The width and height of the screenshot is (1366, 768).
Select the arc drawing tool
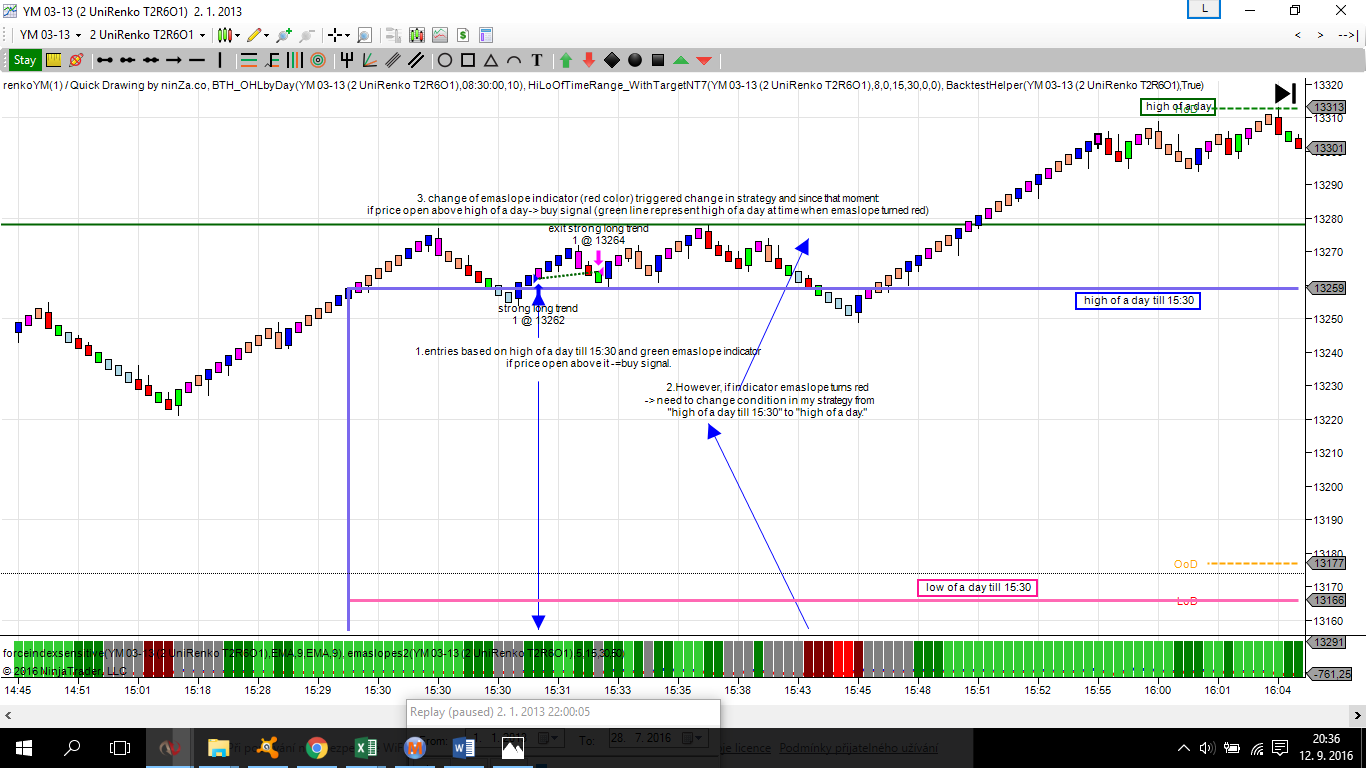coord(514,60)
